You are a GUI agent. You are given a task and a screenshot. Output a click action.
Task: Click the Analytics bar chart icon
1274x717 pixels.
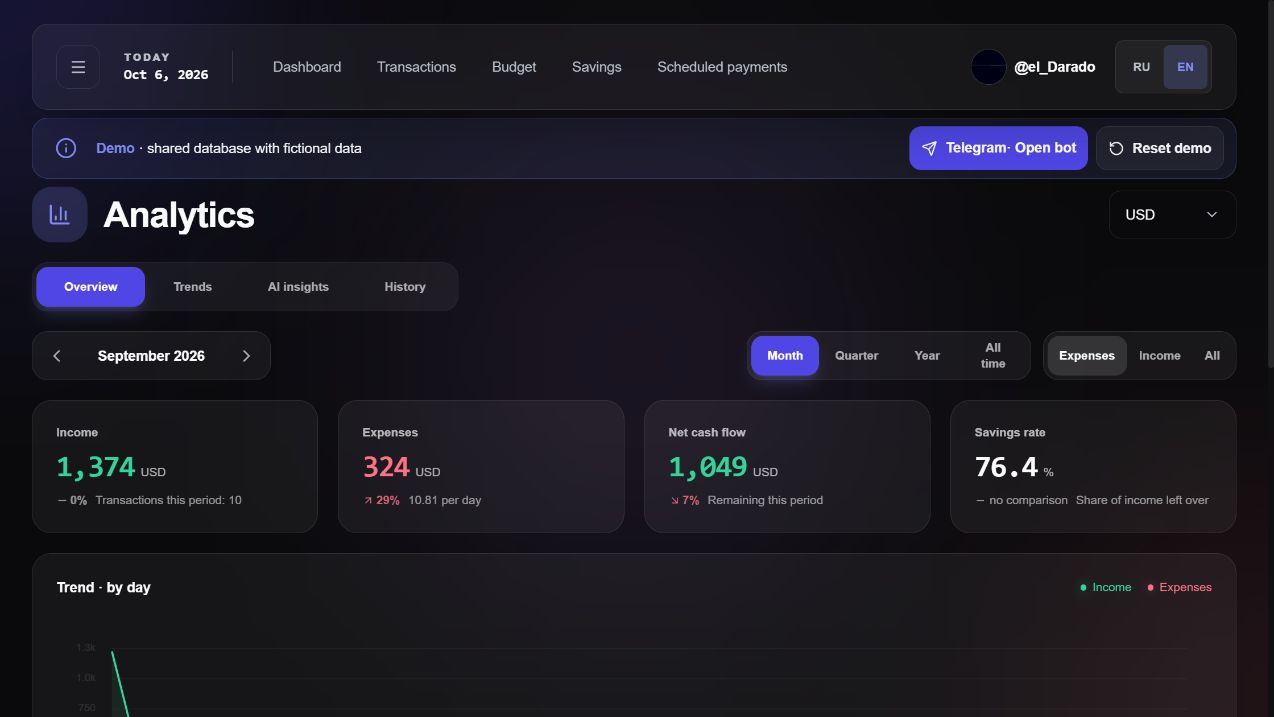click(x=60, y=214)
